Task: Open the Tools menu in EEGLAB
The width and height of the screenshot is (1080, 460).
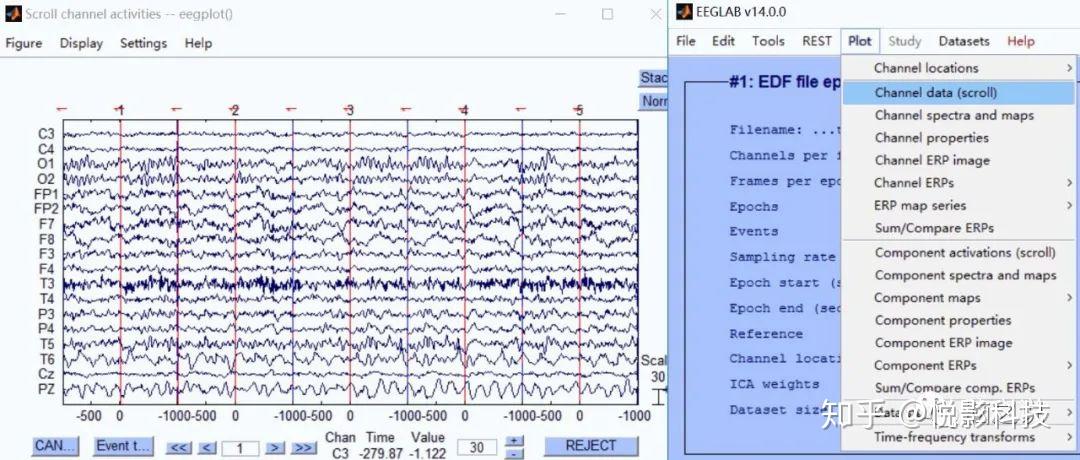Action: click(x=768, y=41)
